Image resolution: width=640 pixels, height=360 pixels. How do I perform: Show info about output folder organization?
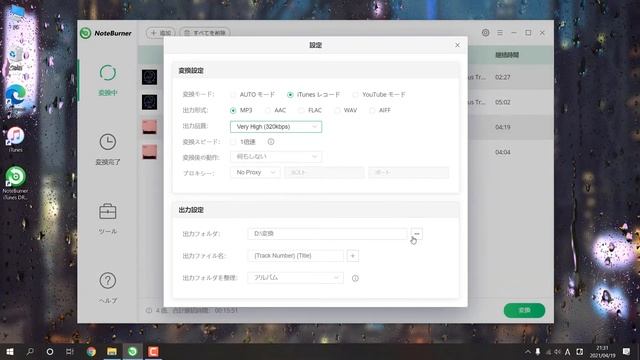pyautogui.click(x=355, y=278)
